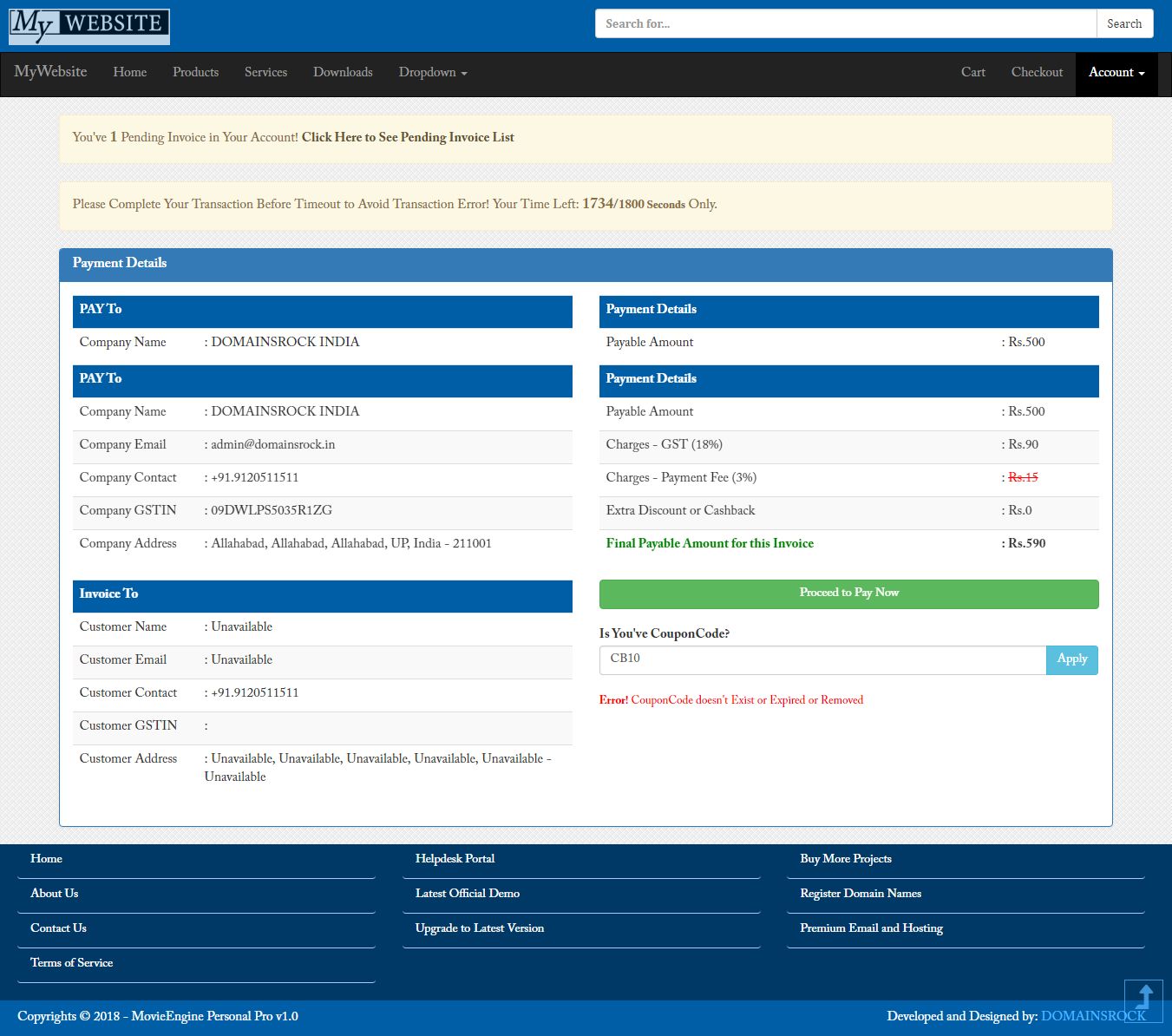Viewport: 1172px width, 1036px height.
Task: Apply the entered coupon code
Action: point(1071,659)
